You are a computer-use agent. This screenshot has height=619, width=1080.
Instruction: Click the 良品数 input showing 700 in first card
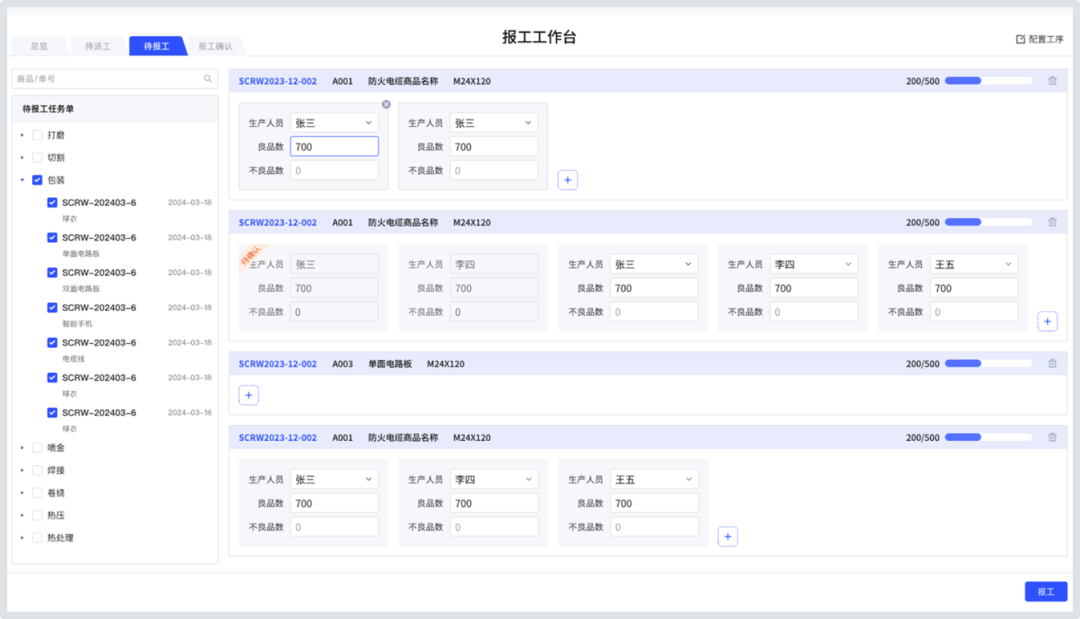[x=334, y=146]
